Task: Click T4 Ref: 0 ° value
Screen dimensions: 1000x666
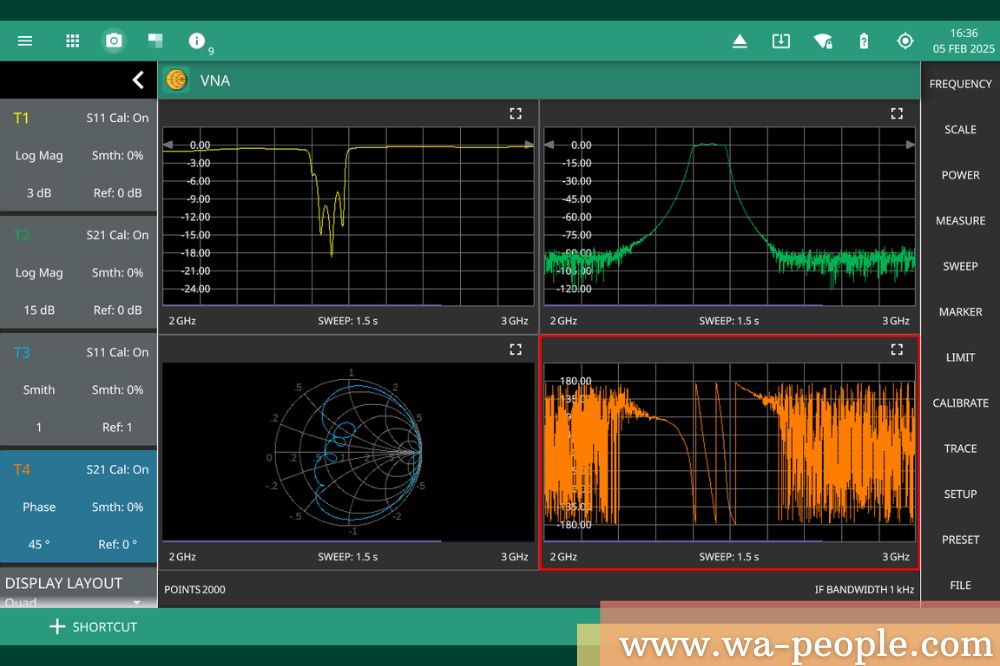Action: point(117,544)
